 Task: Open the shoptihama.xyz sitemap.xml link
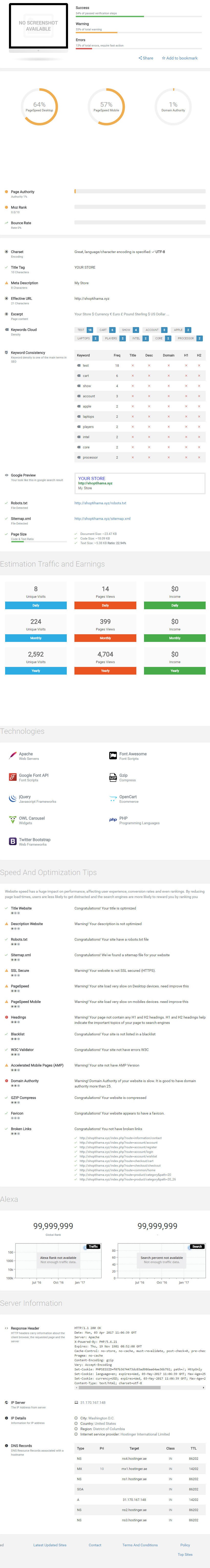click(x=102, y=519)
